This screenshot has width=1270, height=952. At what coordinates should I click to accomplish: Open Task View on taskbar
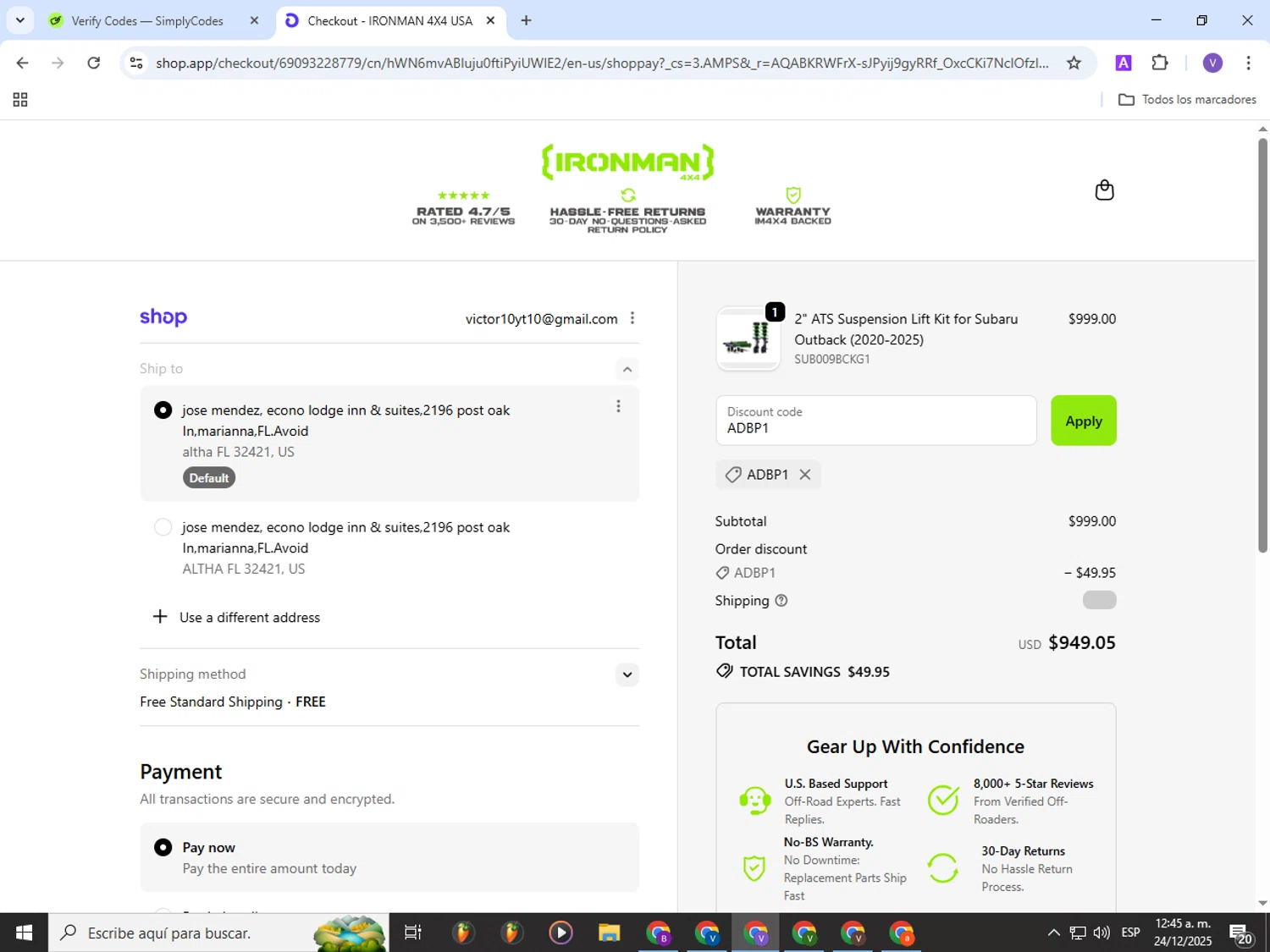[413, 933]
